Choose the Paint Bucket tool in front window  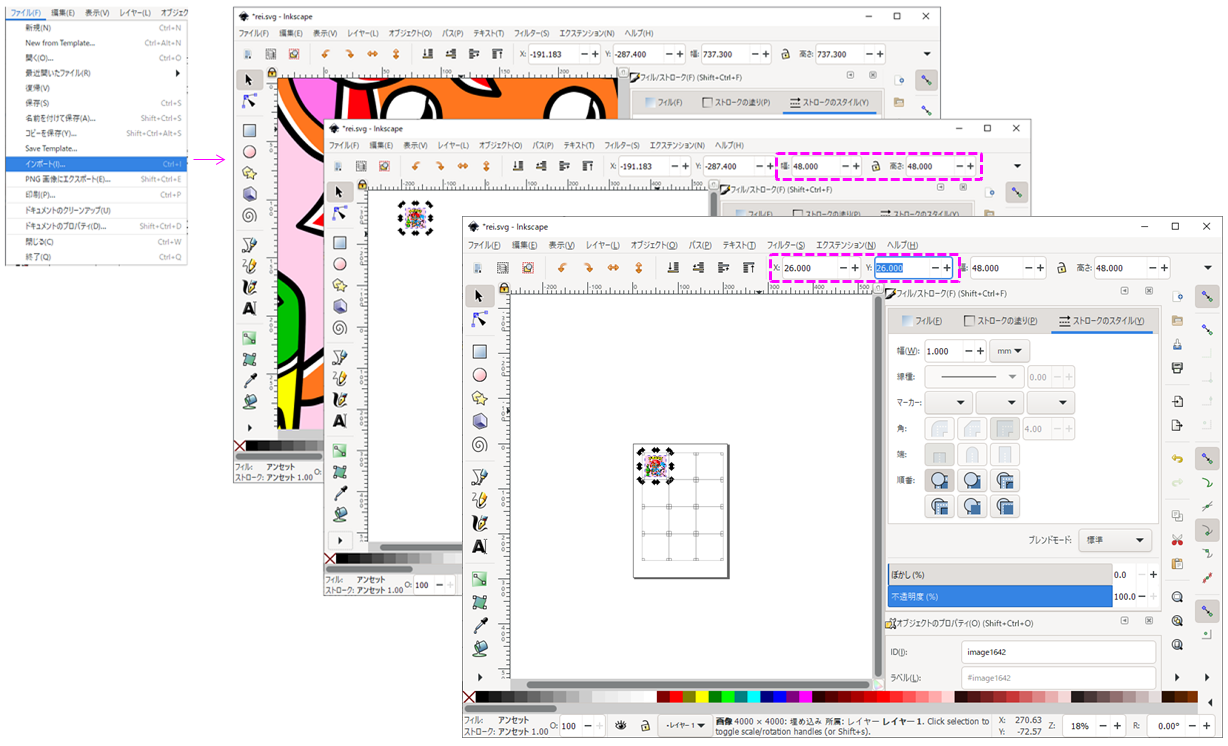479,648
